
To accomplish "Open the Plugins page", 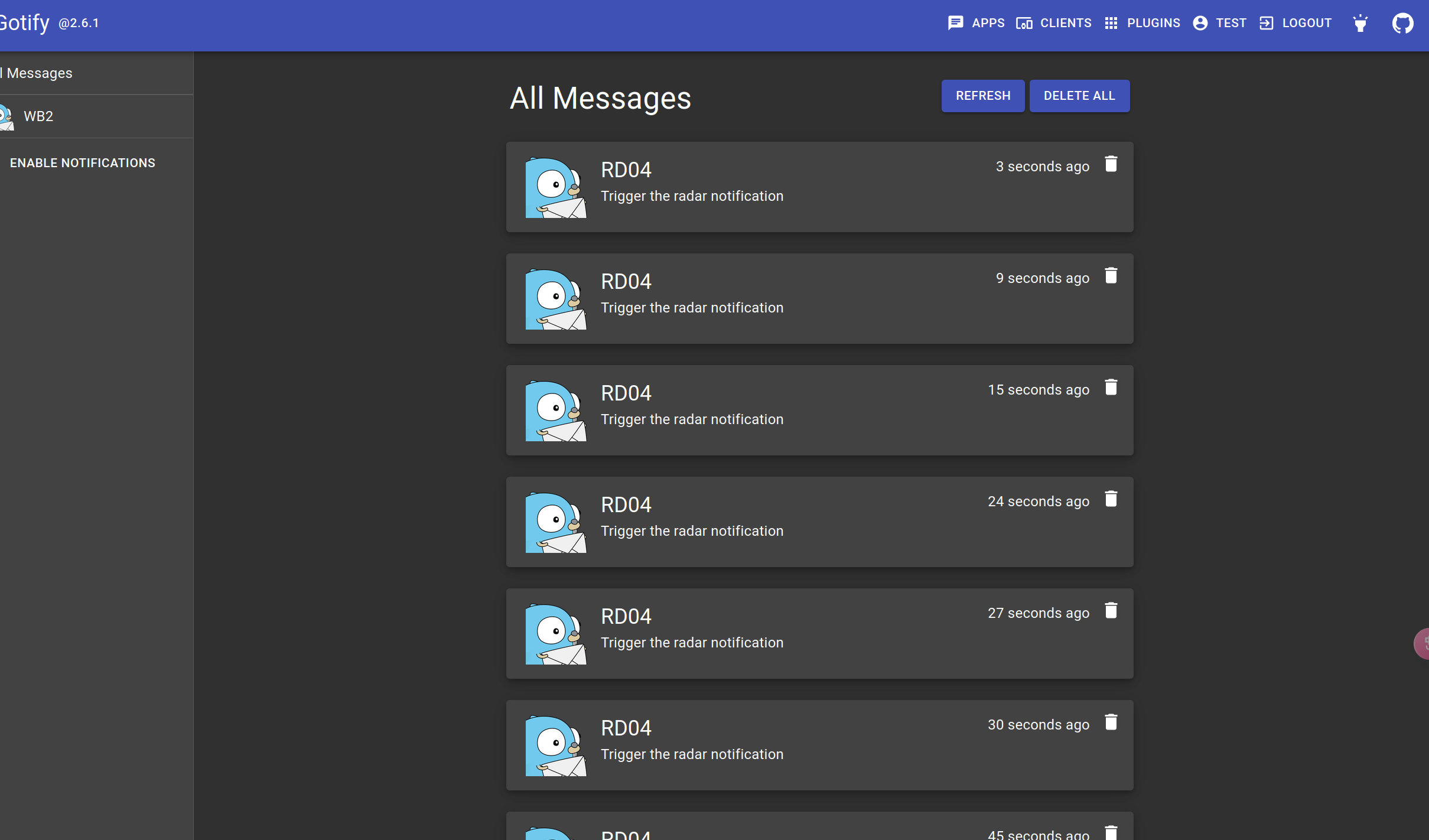I will click(1142, 23).
